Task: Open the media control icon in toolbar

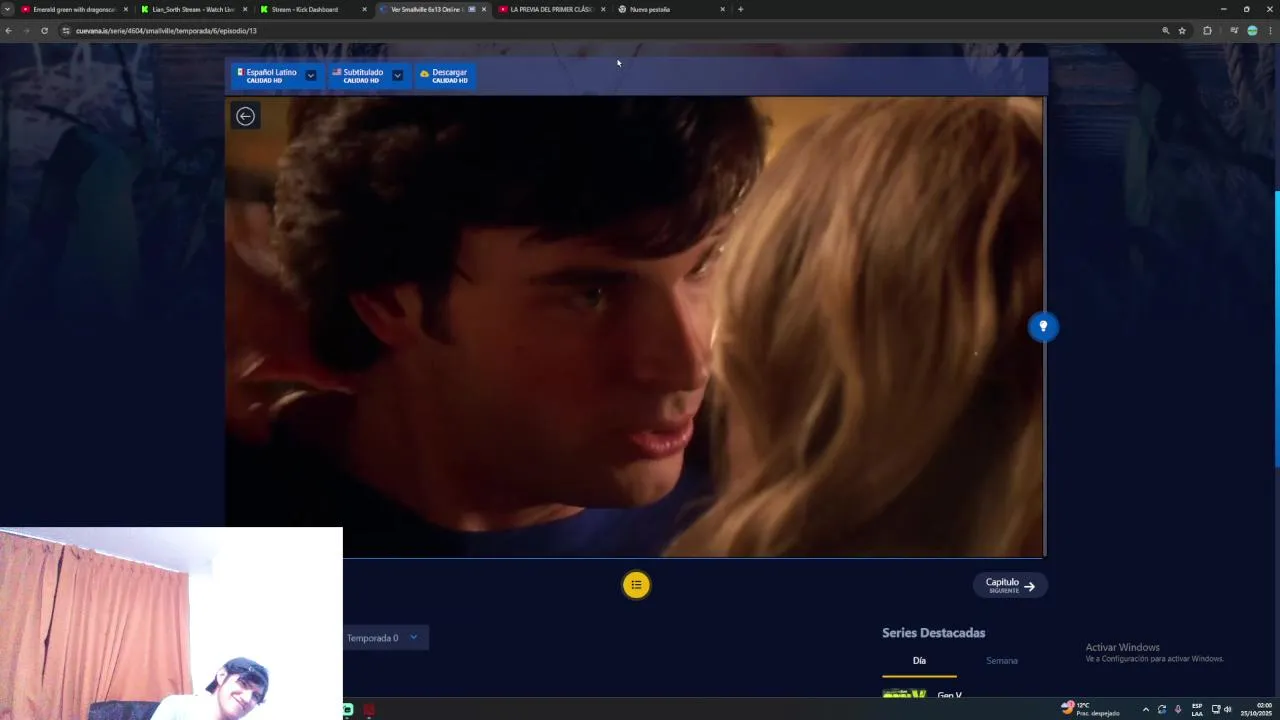Action: (x=1234, y=31)
